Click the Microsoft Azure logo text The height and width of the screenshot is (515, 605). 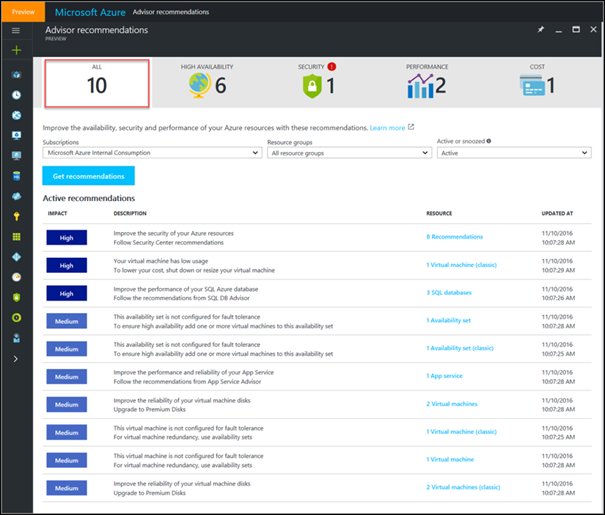90,12
